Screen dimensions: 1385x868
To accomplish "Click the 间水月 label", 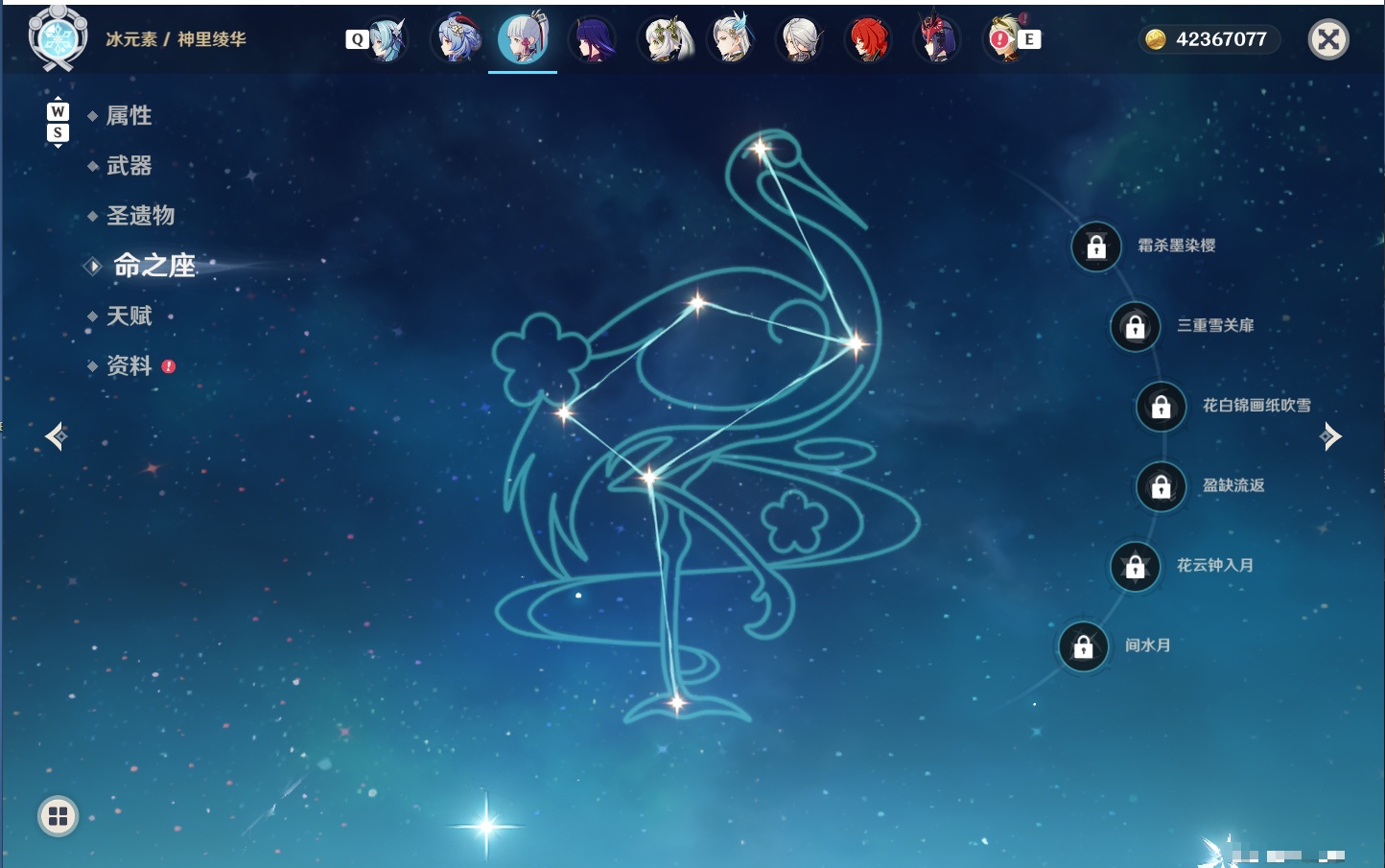I will click(x=1148, y=645).
